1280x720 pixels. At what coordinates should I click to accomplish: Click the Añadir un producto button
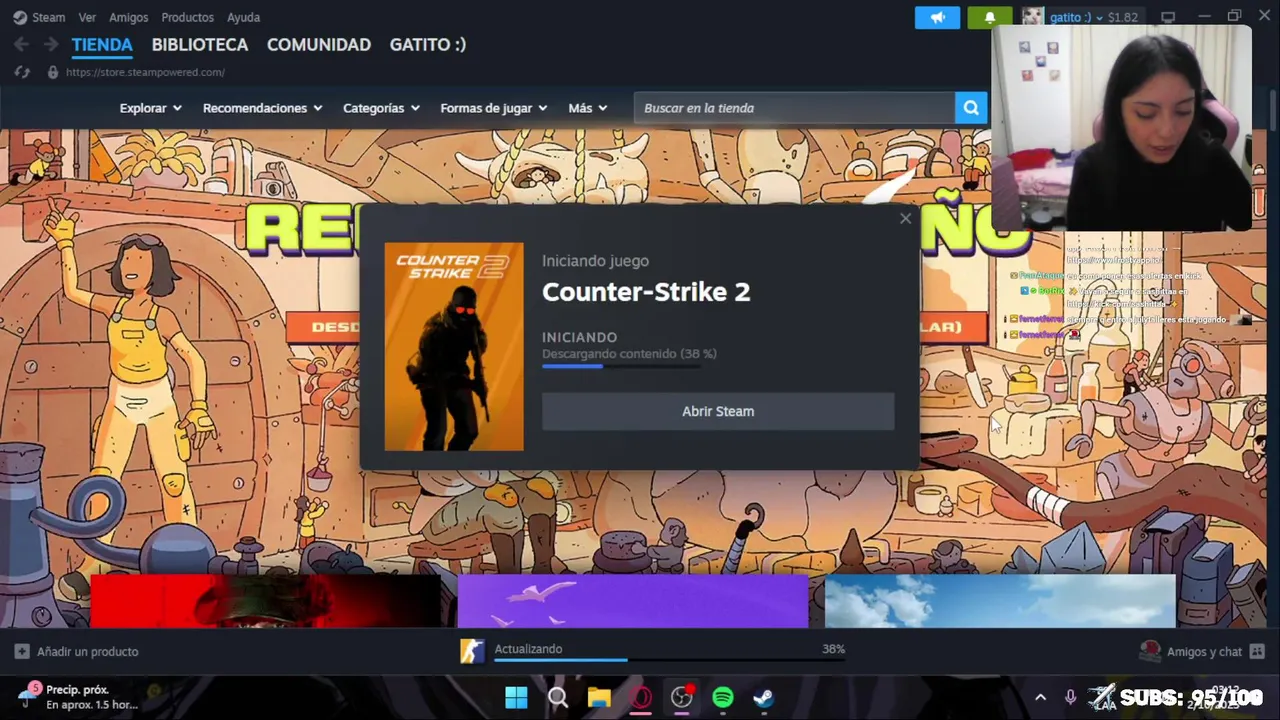click(77, 651)
